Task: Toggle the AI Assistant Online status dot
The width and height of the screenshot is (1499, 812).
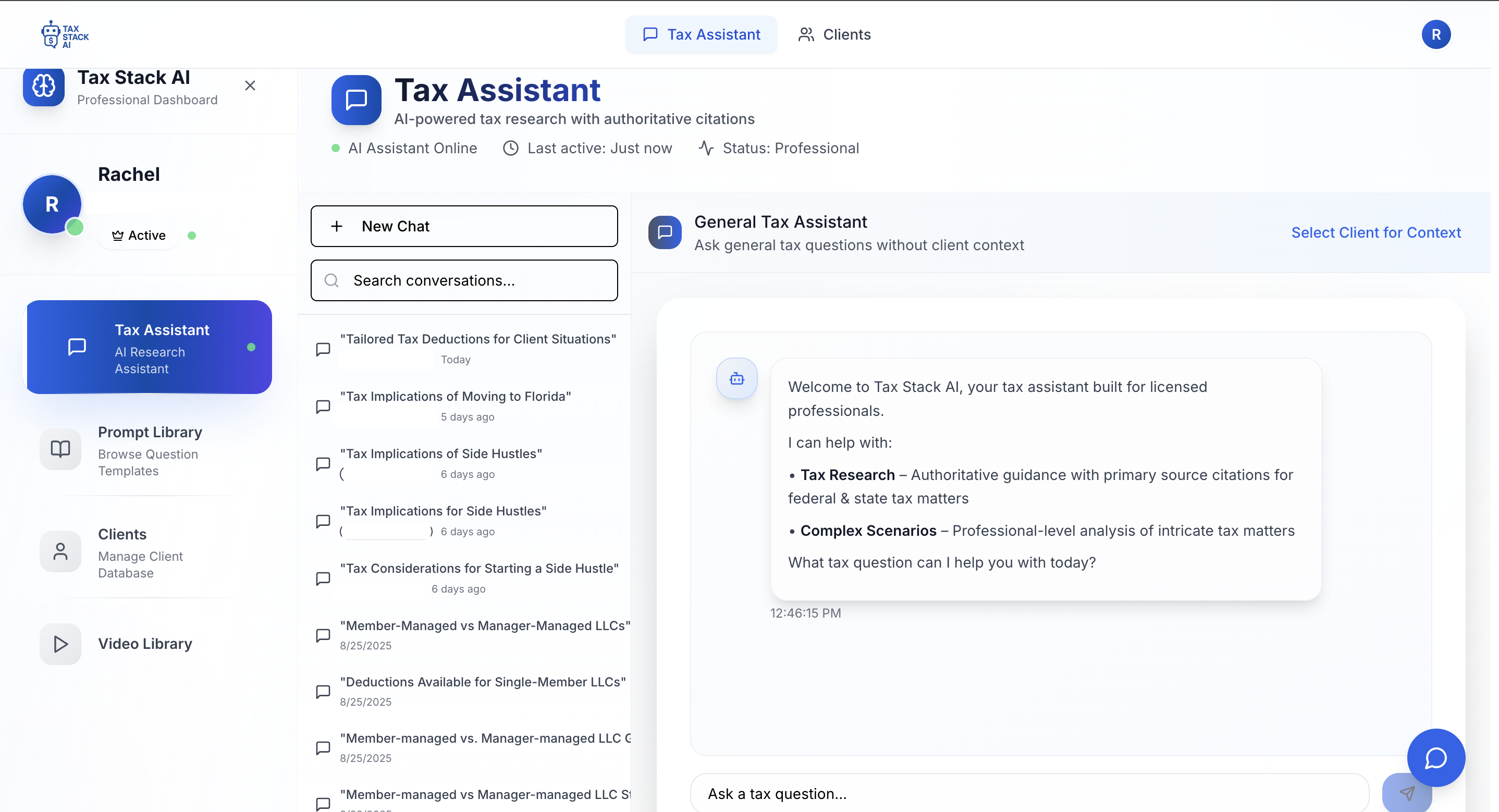Action: tap(336, 148)
